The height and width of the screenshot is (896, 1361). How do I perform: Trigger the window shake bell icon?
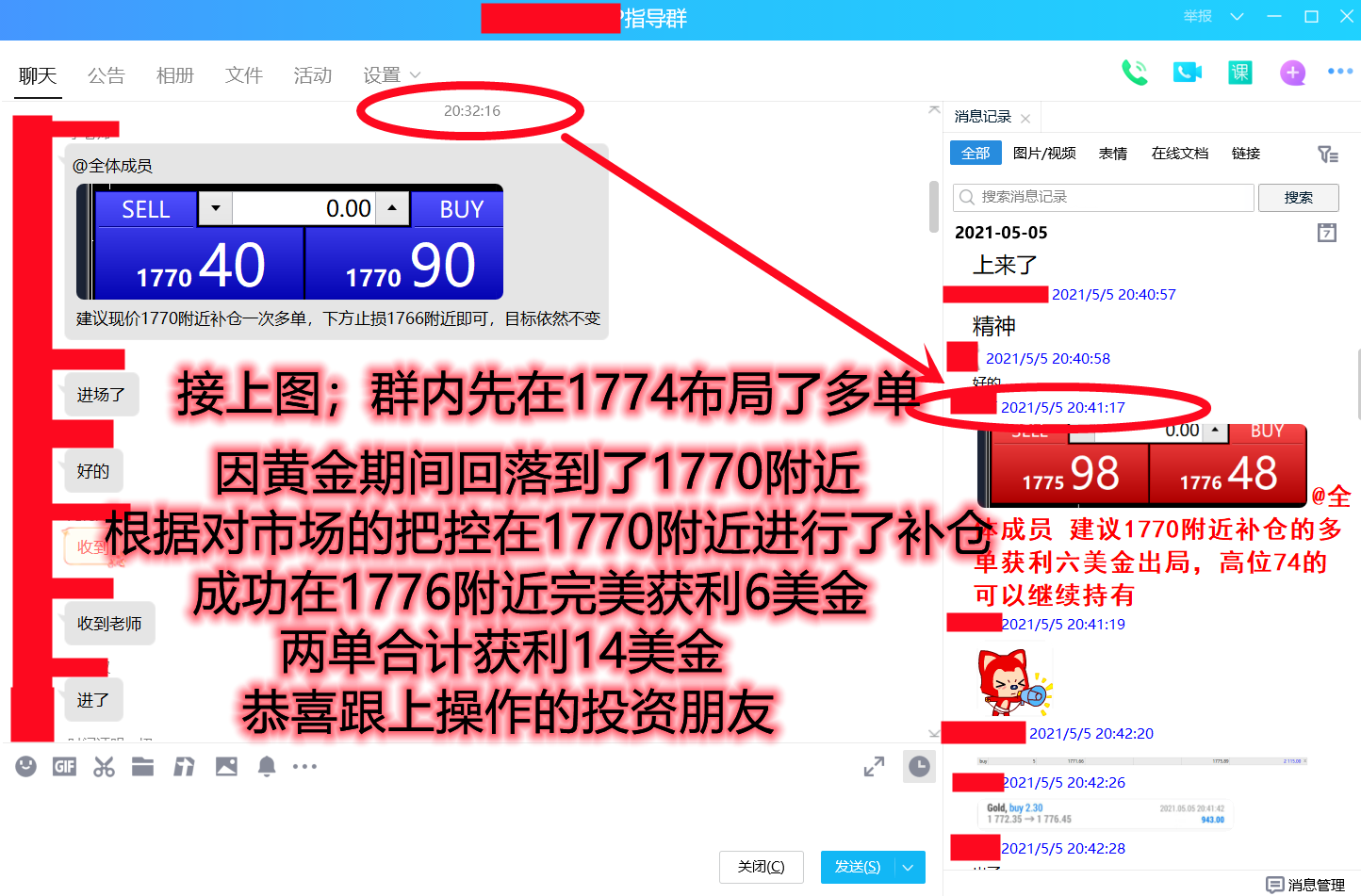pyautogui.click(x=266, y=766)
